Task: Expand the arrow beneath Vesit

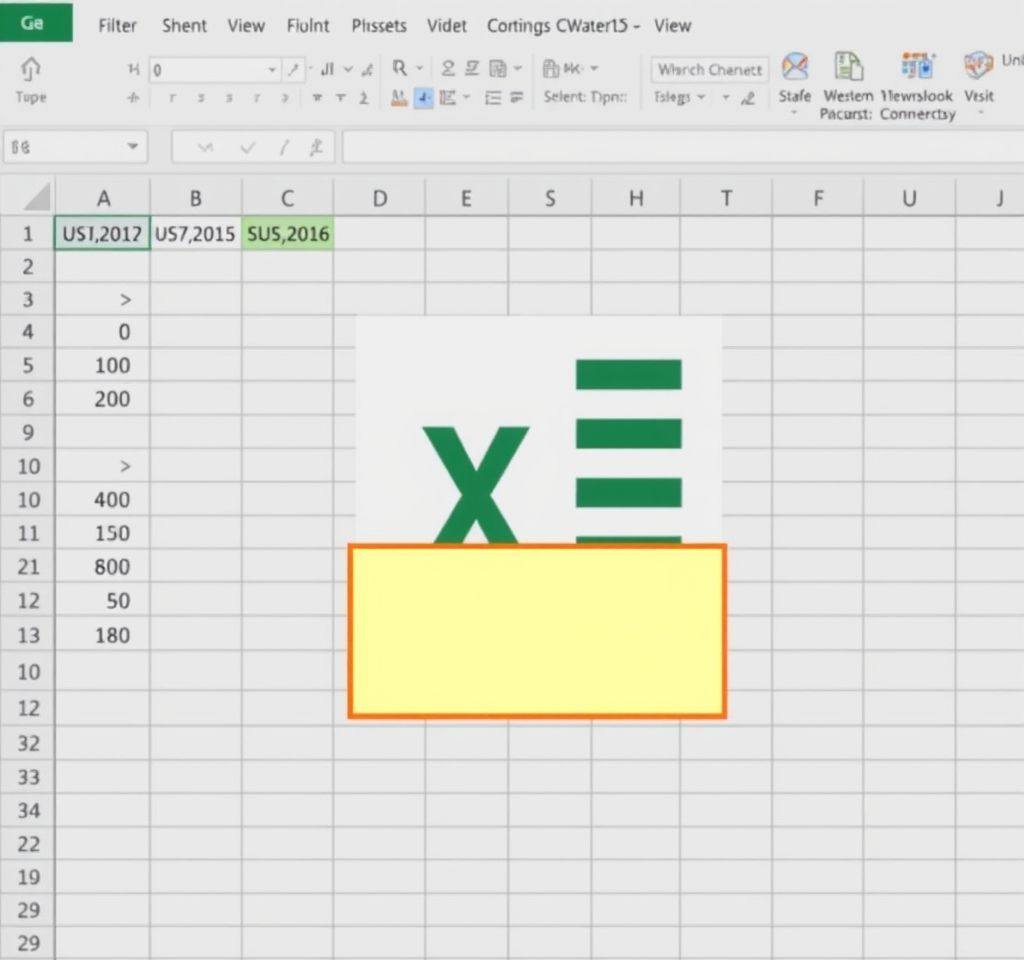Action: point(980,113)
